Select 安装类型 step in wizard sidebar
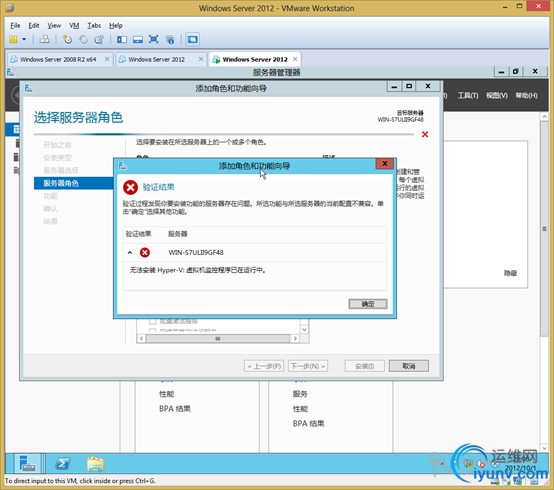 pos(57,158)
